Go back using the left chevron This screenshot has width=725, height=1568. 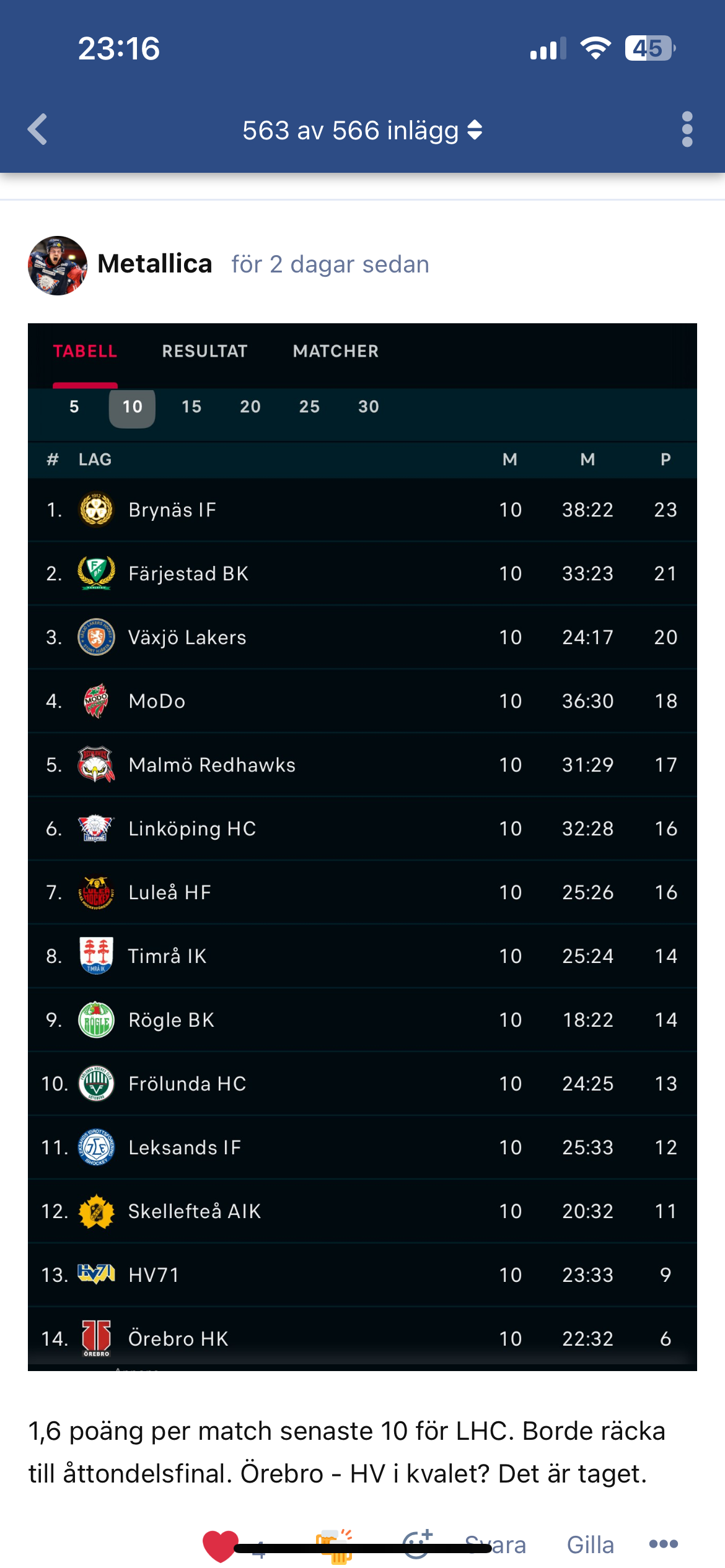click(x=38, y=129)
